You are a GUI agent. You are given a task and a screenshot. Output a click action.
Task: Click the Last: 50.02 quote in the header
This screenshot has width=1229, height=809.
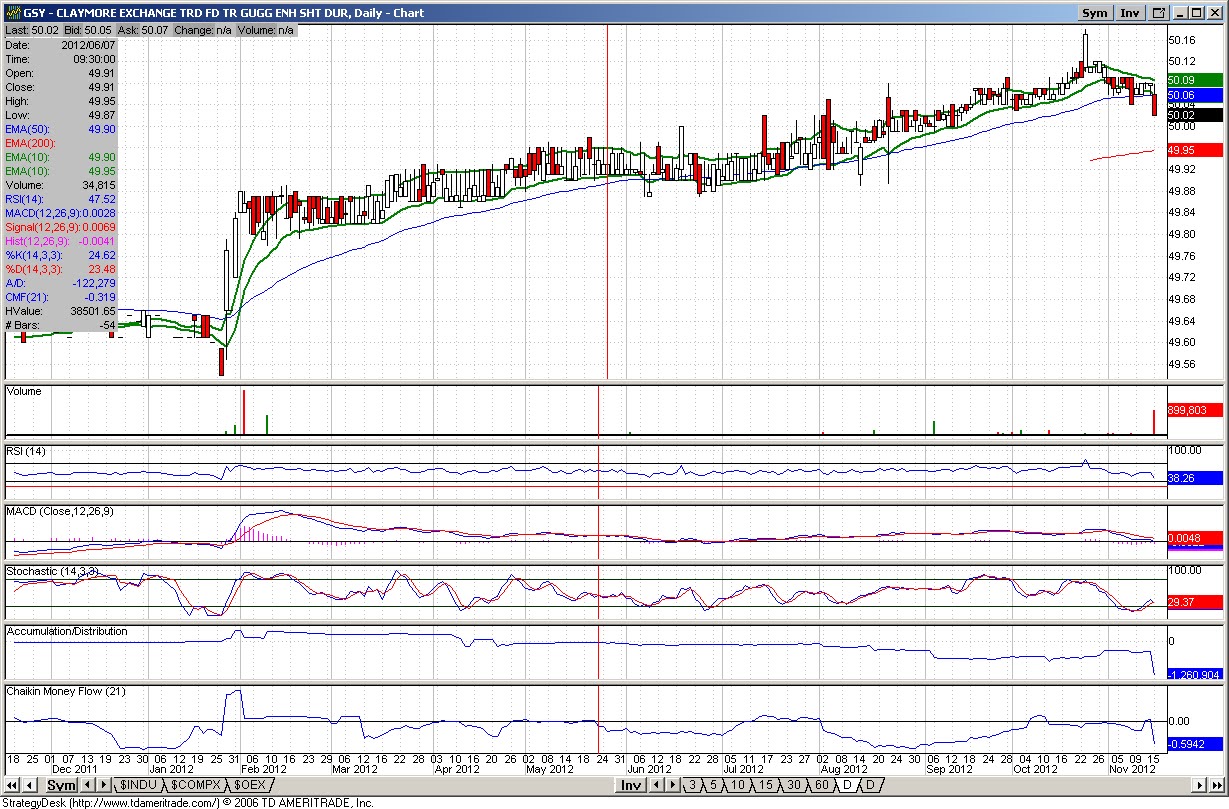coord(33,31)
